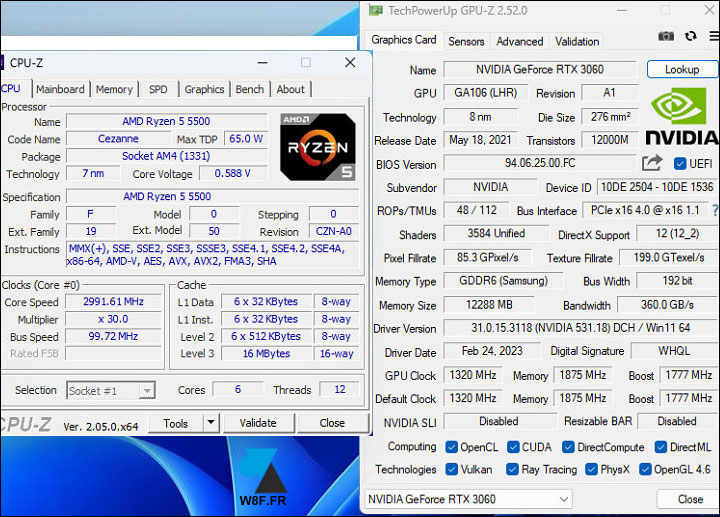Click Cores value 6
The image size is (720, 517).
tap(238, 389)
